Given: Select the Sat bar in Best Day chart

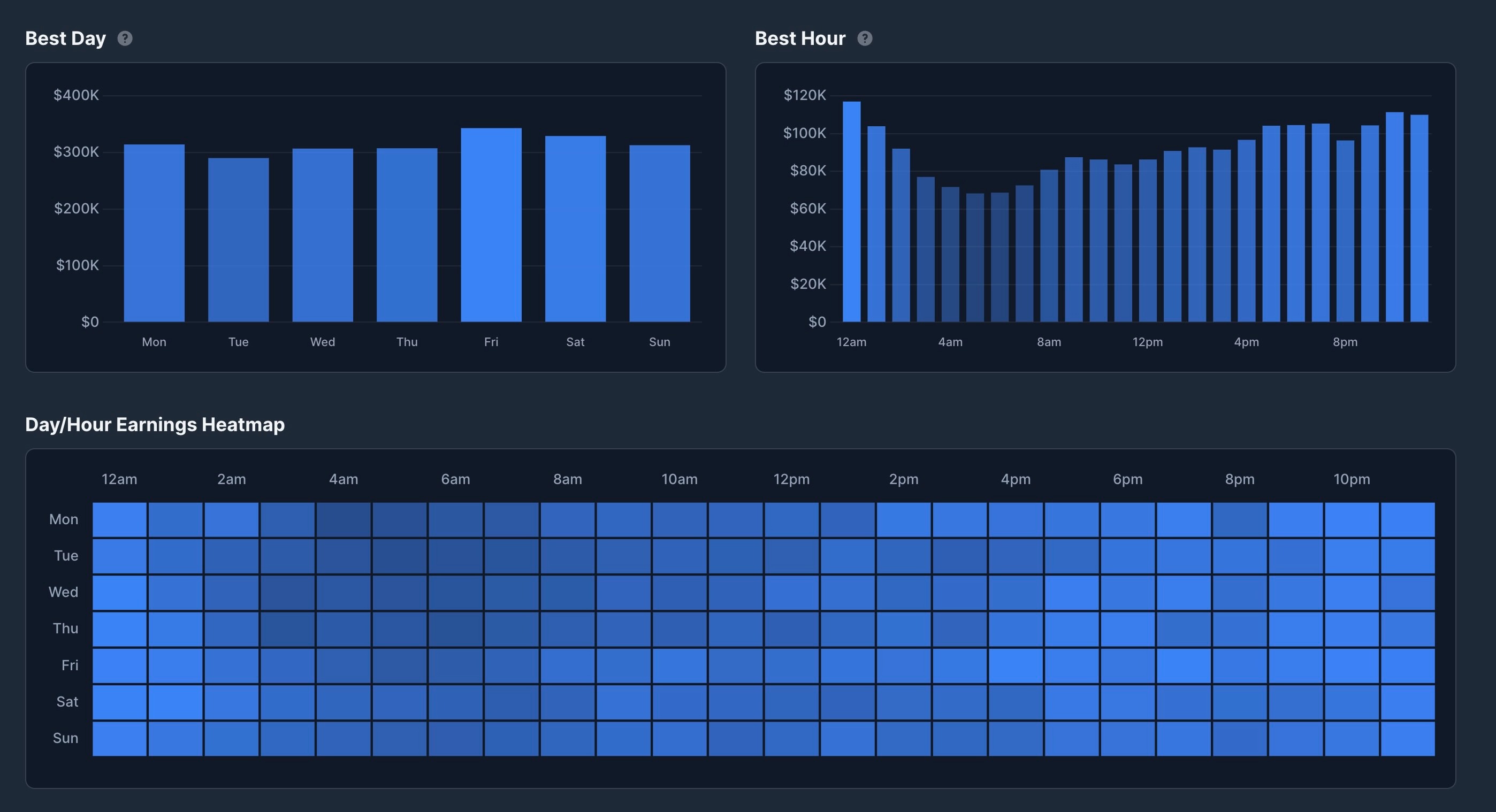Looking at the screenshot, I should [576, 229].
